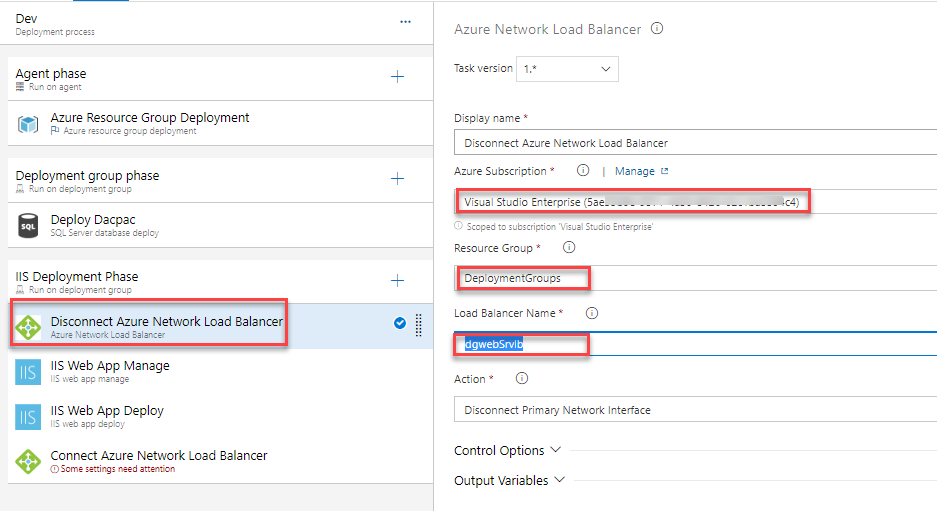Add a task to IIS Deployment Phase
937x511 pixels.
point(397,281)
